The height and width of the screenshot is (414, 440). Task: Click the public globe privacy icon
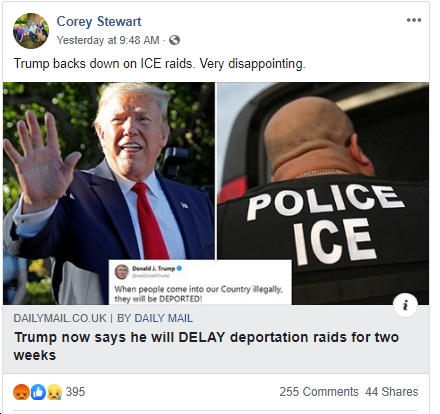pyautogui.click(x=174, y=40)
